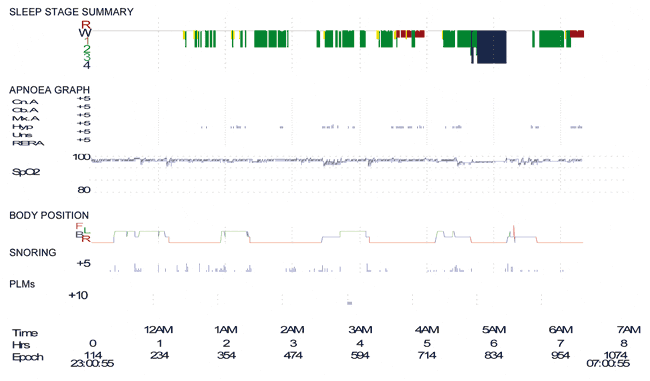Select the PLM event marker near 3AM
650x381 pixels.
(x=349, y=303)
